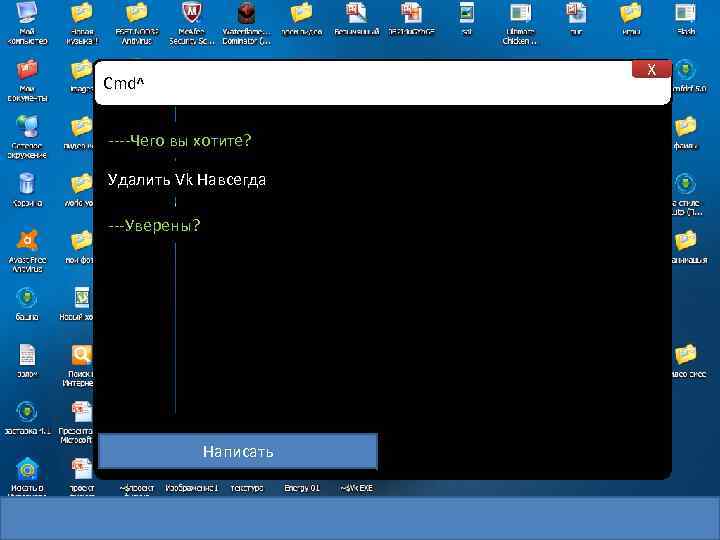Open the анимация folder on right side
The image size is (720, 540).
pyautogui.click(x=687, y=247)
